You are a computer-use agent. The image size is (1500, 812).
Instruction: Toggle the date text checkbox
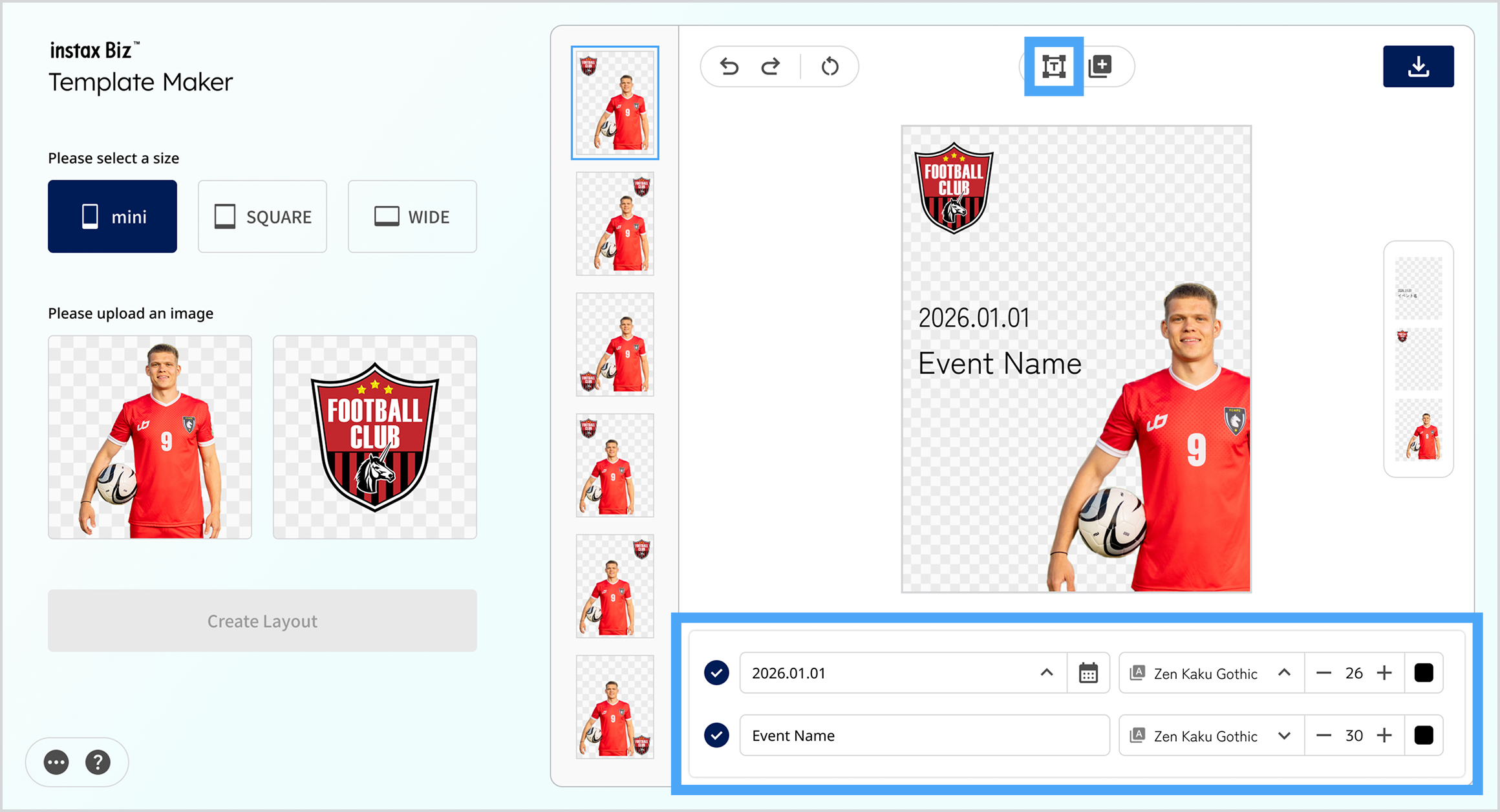click(x=716, y=673)
